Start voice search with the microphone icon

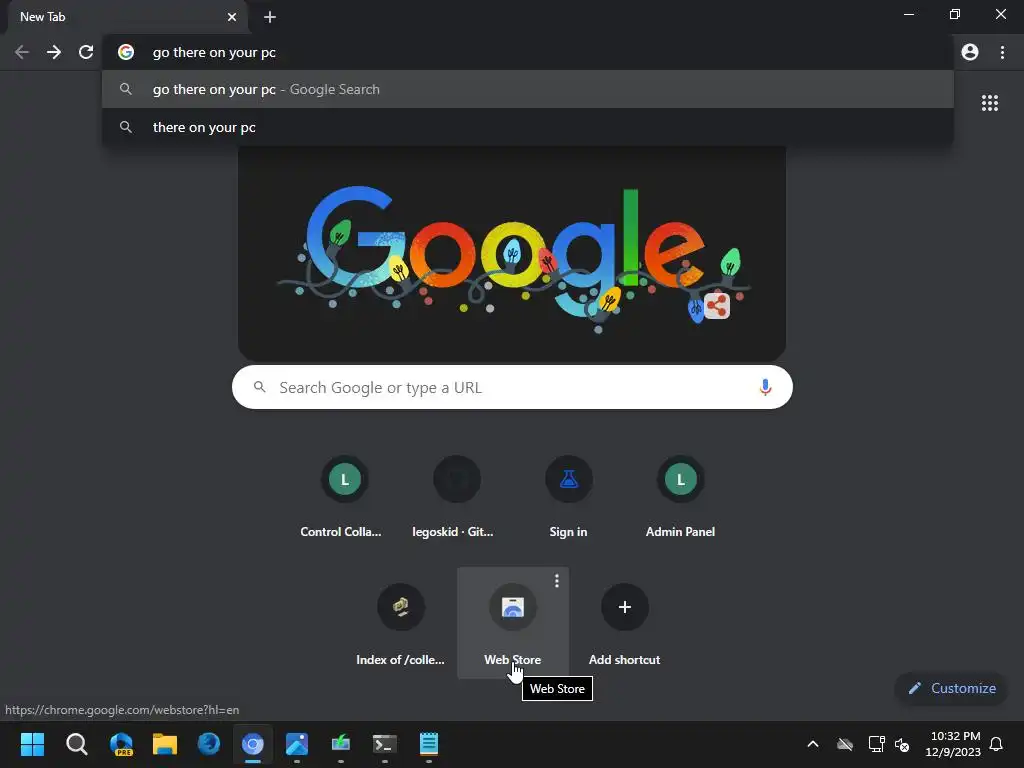coord(765,387)
